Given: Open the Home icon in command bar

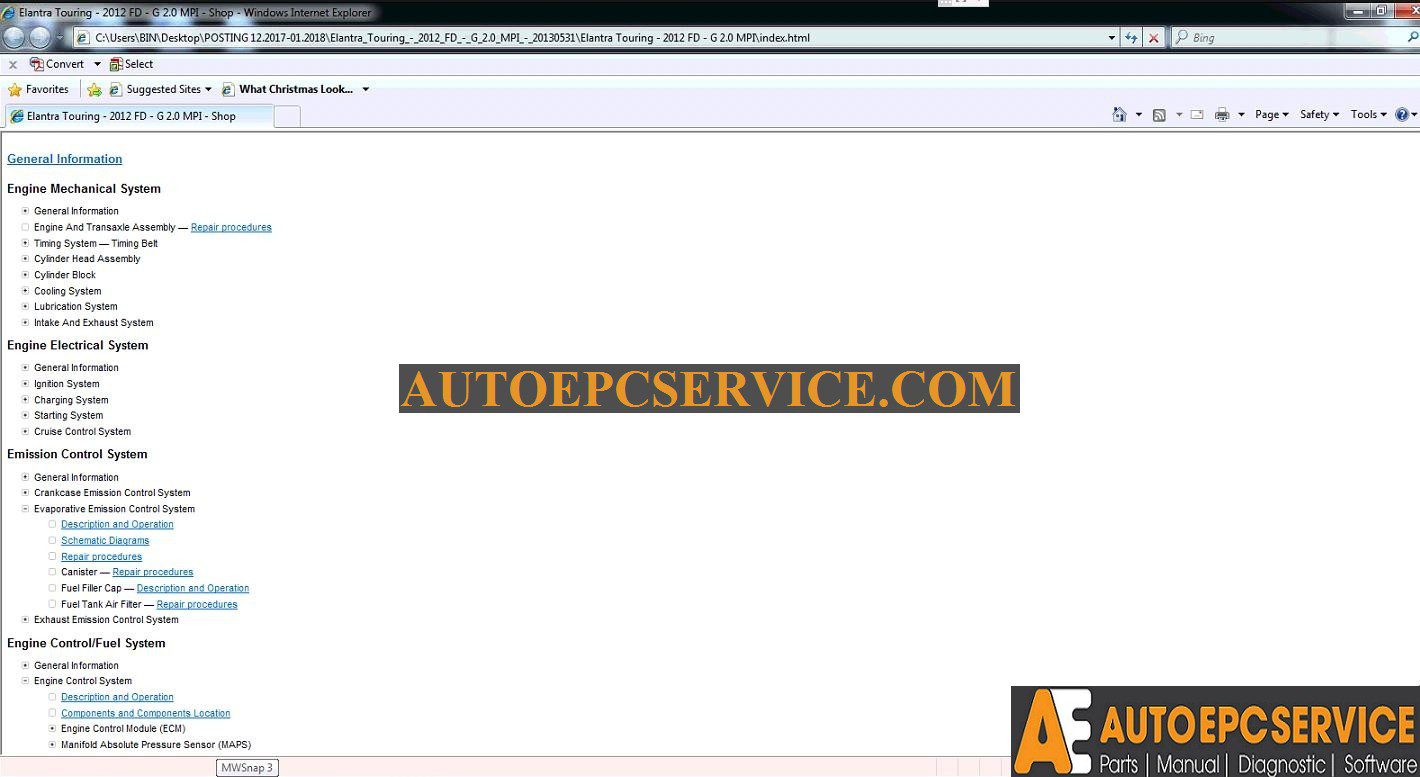Looking at the screenshot, I should (x=1119, y=115).
